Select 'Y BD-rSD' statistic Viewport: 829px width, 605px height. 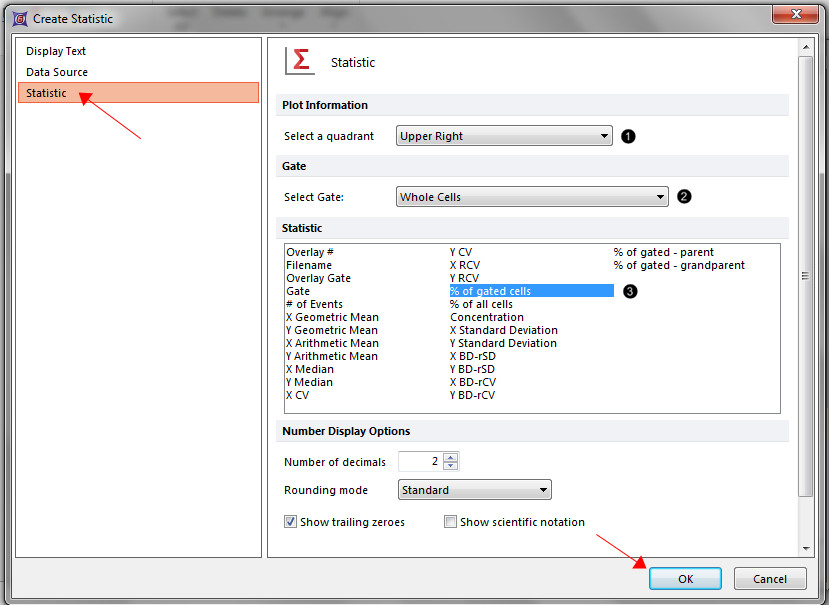(x=472, y=369)
